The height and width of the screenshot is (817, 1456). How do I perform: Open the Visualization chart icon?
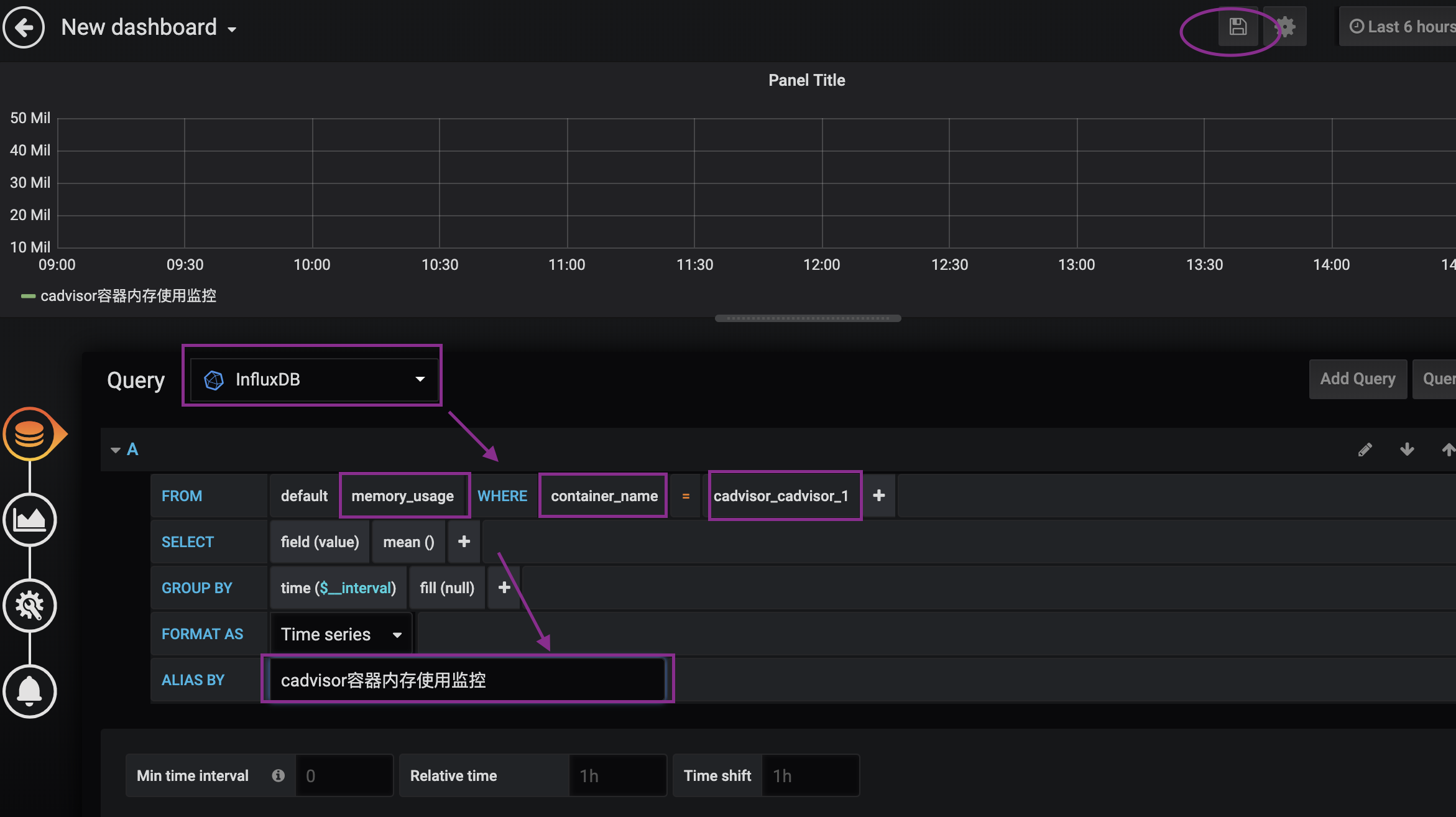point(29,520)
